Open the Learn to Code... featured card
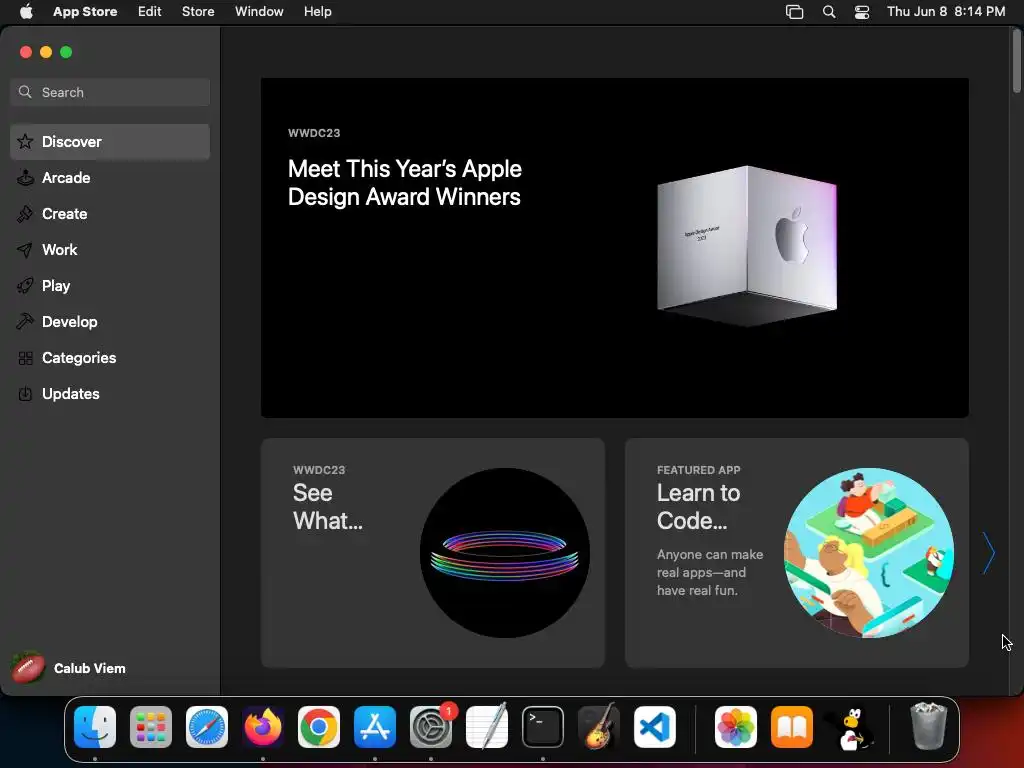This screenshot has height=768, width=1024. (x=797, y=552)
